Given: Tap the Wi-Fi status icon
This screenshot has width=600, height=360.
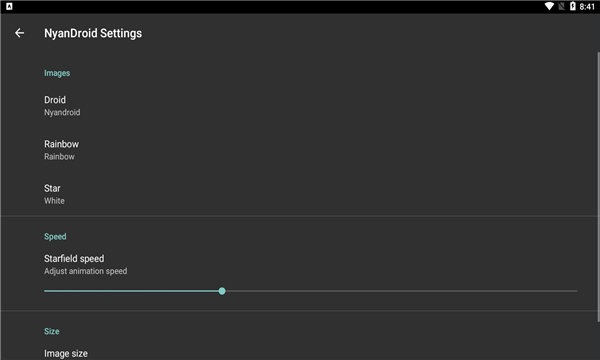Looking at the screenshot, I should pos(549,7).
